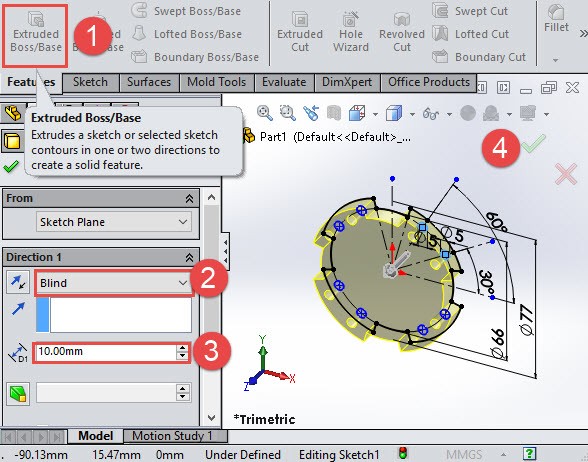Open the status bar help icon
Image resolution: width=588 pixels, height=462 pixels.
point(529,454)
